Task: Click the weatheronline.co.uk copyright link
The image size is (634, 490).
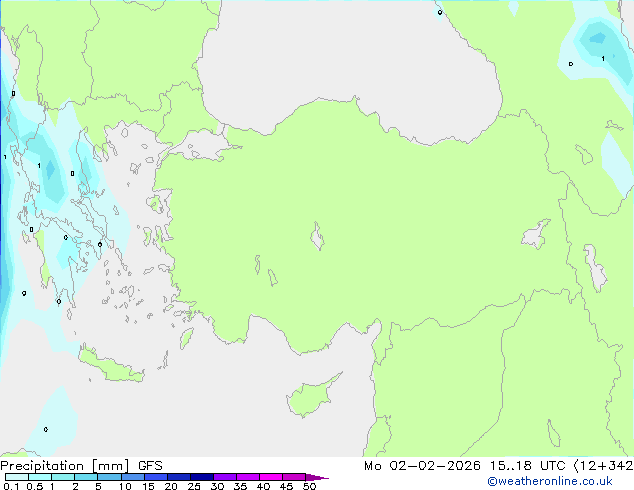Action: pyautogui.click(x=550, y=481)
